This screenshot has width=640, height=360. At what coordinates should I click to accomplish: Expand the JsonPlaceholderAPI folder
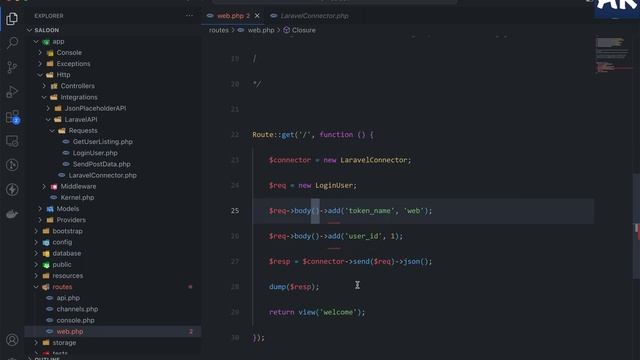click(x=48, y=108)
